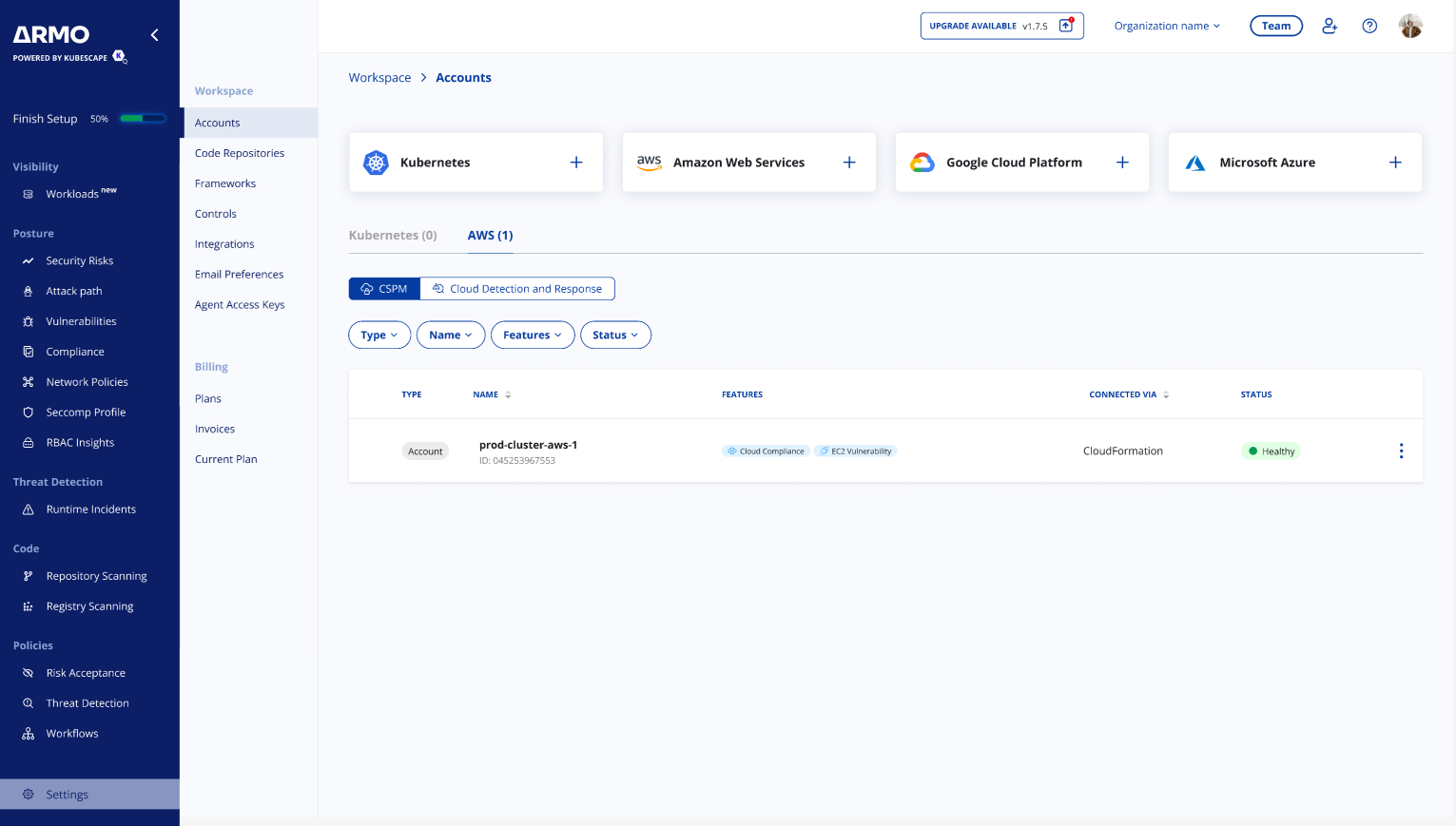This screenshot has width=1456, height=826.
Task: Click the Accounts breadcrumb
Action: tap(463, 78)
